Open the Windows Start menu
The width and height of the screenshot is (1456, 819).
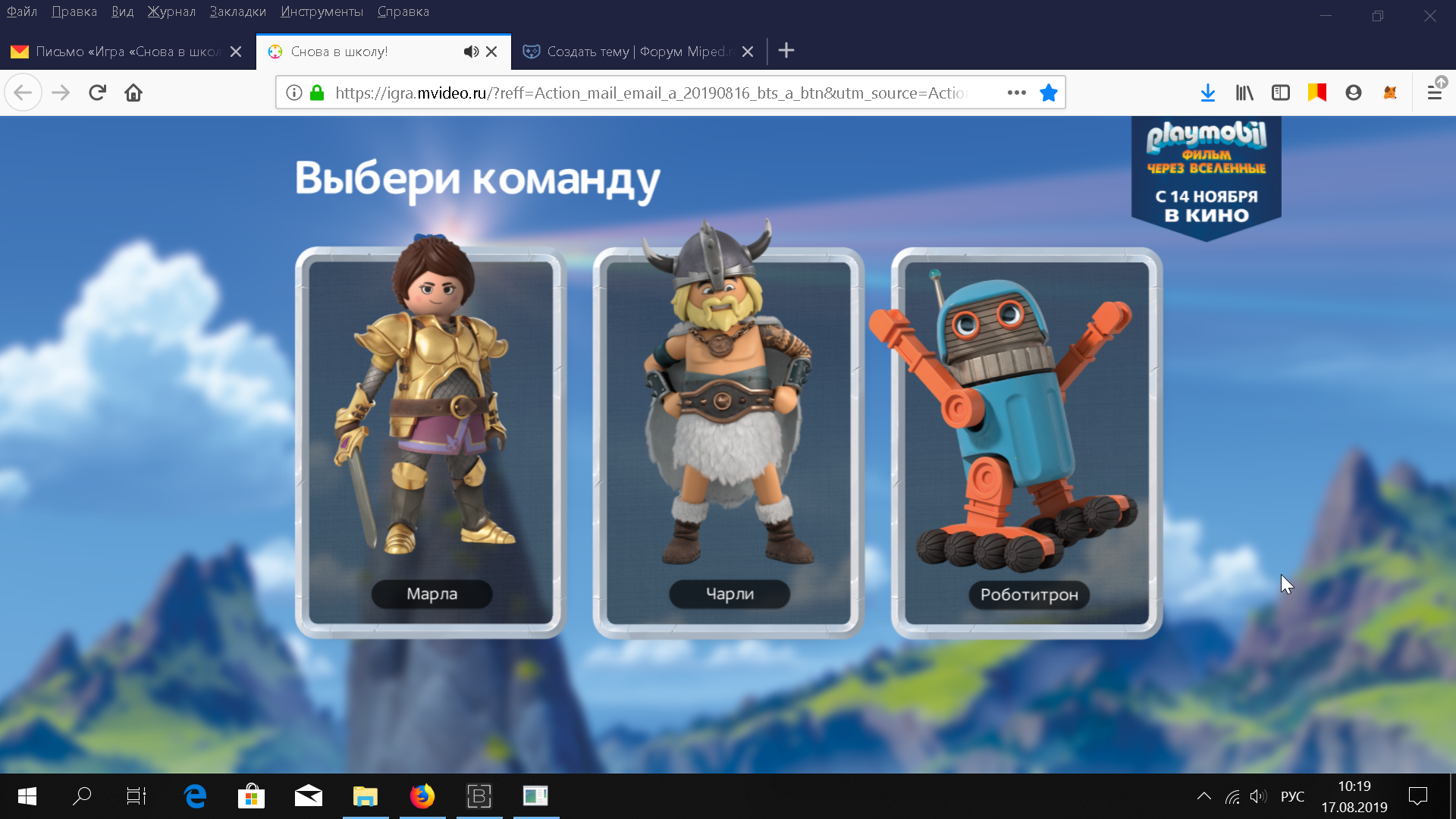(x=27, y=796)
